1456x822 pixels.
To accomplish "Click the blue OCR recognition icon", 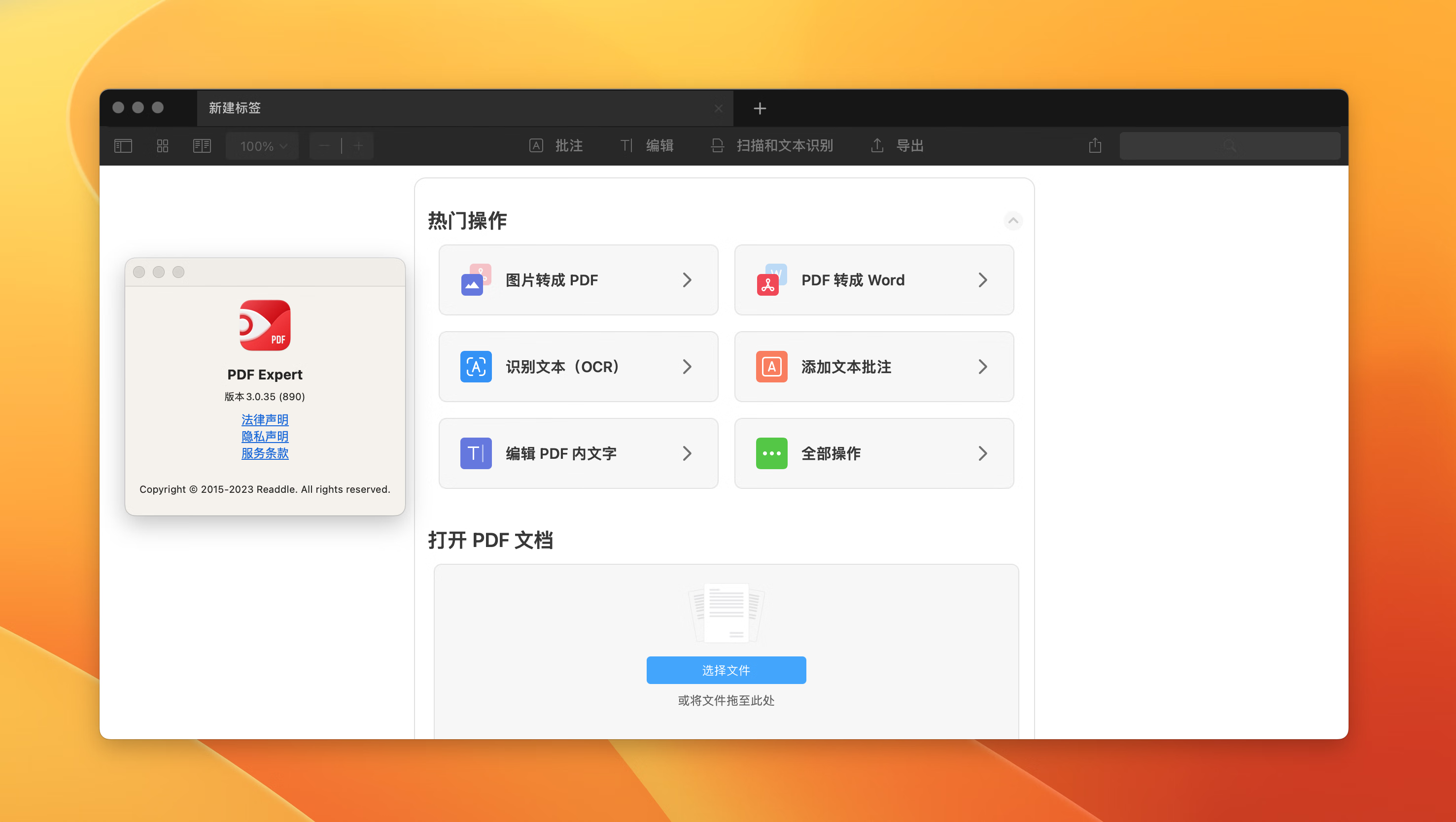I will (475, 367).
